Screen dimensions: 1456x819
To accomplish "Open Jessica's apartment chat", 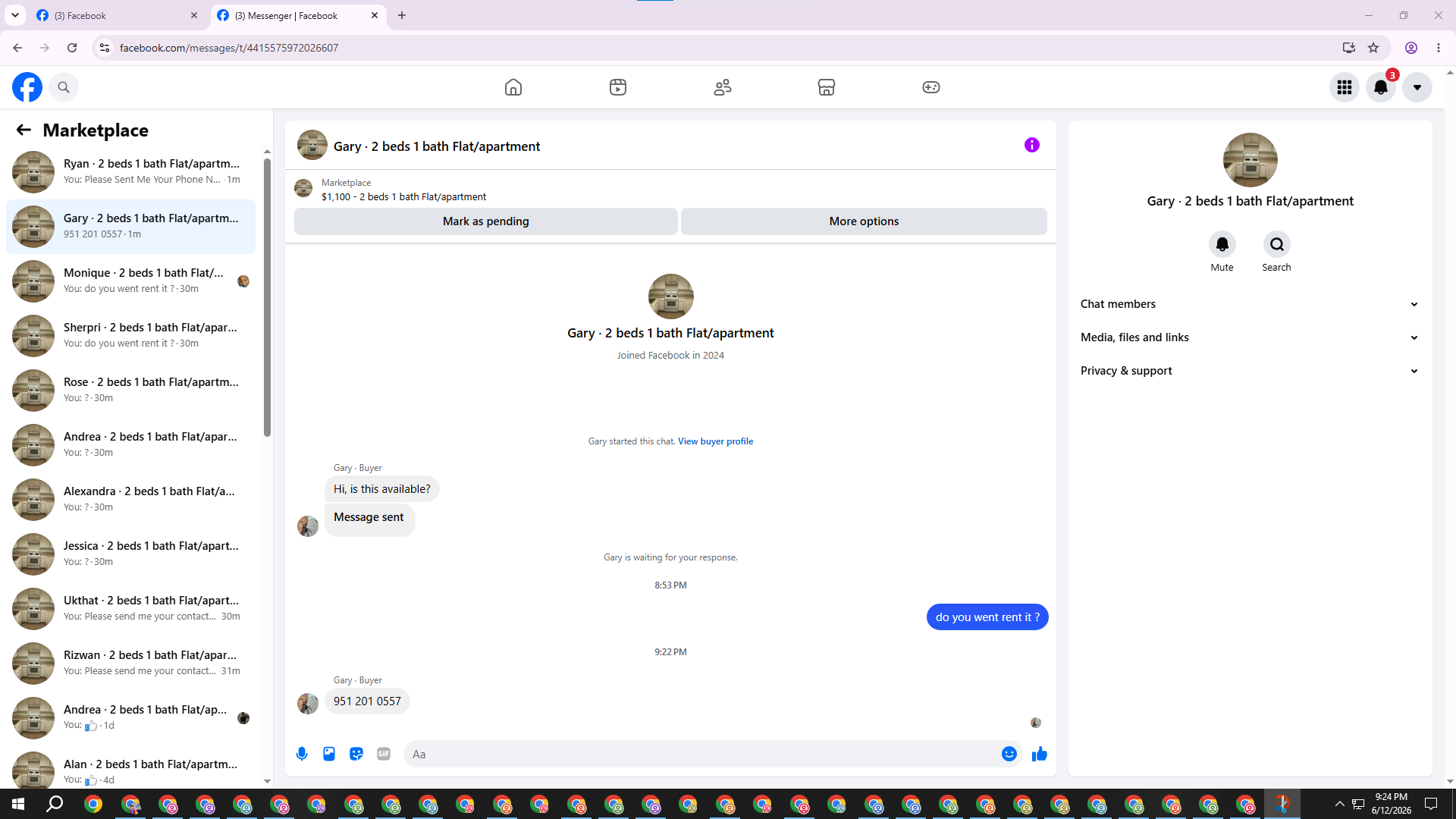I will point(130,554).
